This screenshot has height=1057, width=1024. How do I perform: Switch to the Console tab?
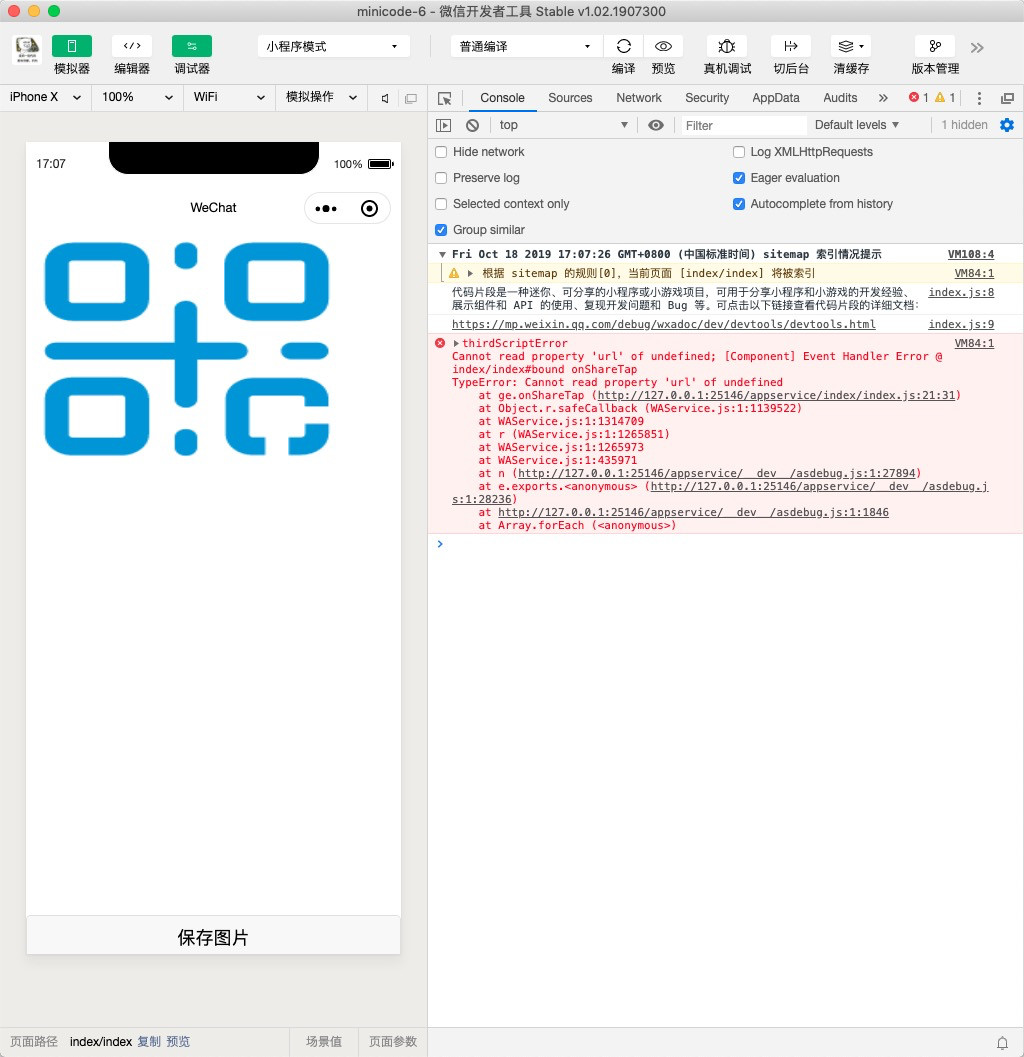click(x=502, y=98)
